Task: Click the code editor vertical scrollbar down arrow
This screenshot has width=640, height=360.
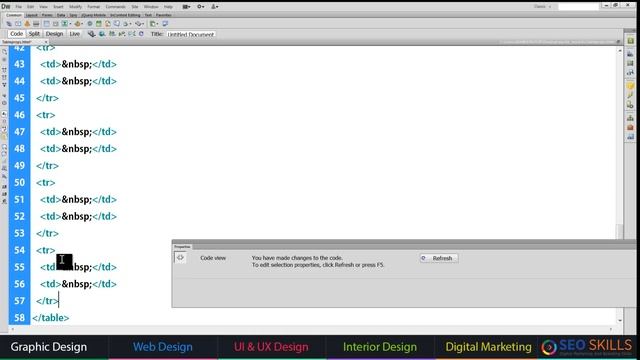Action: (620, 320)
